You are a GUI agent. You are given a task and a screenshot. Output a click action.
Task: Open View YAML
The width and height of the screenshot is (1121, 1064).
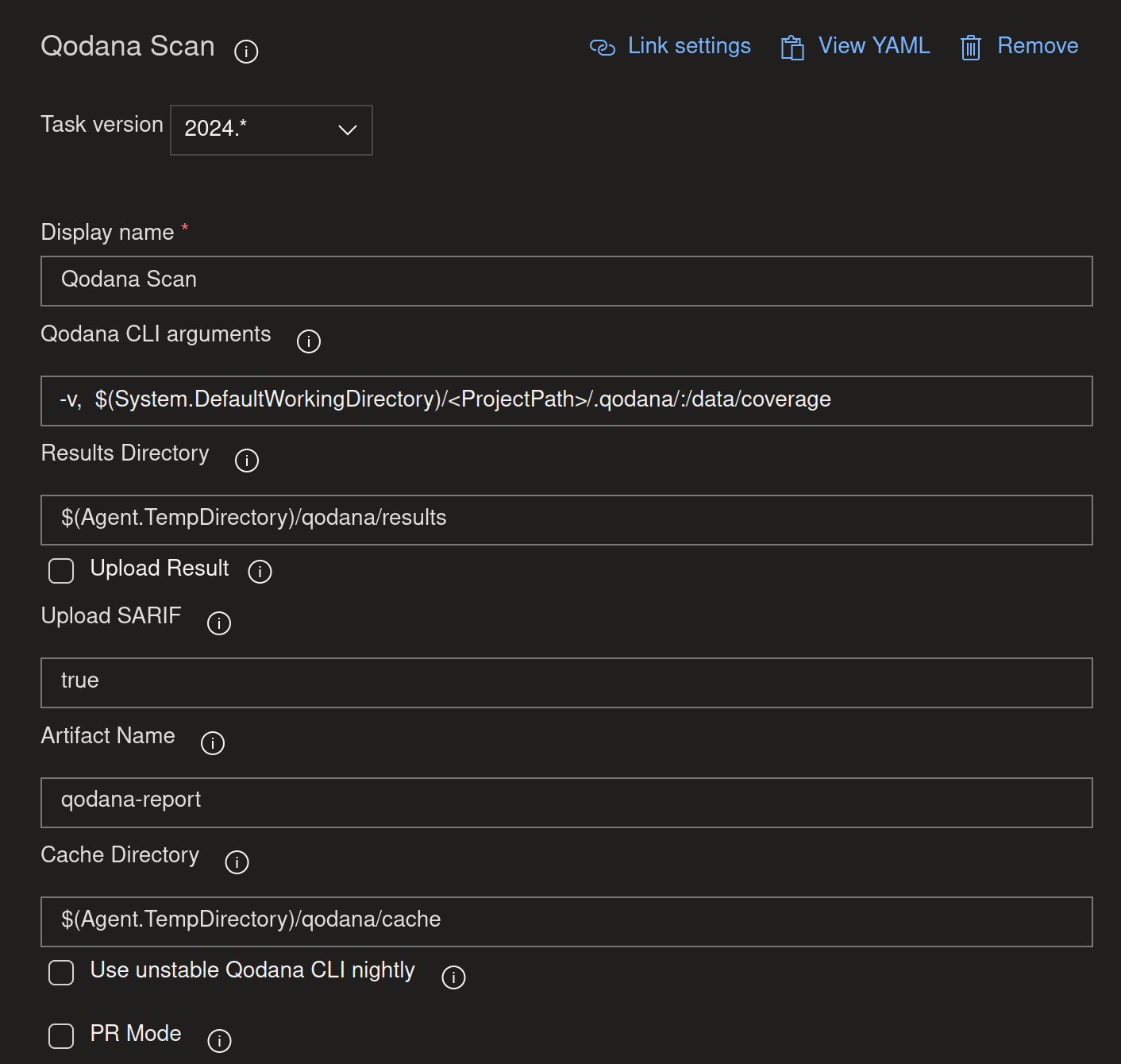click(x=856, y=47)
